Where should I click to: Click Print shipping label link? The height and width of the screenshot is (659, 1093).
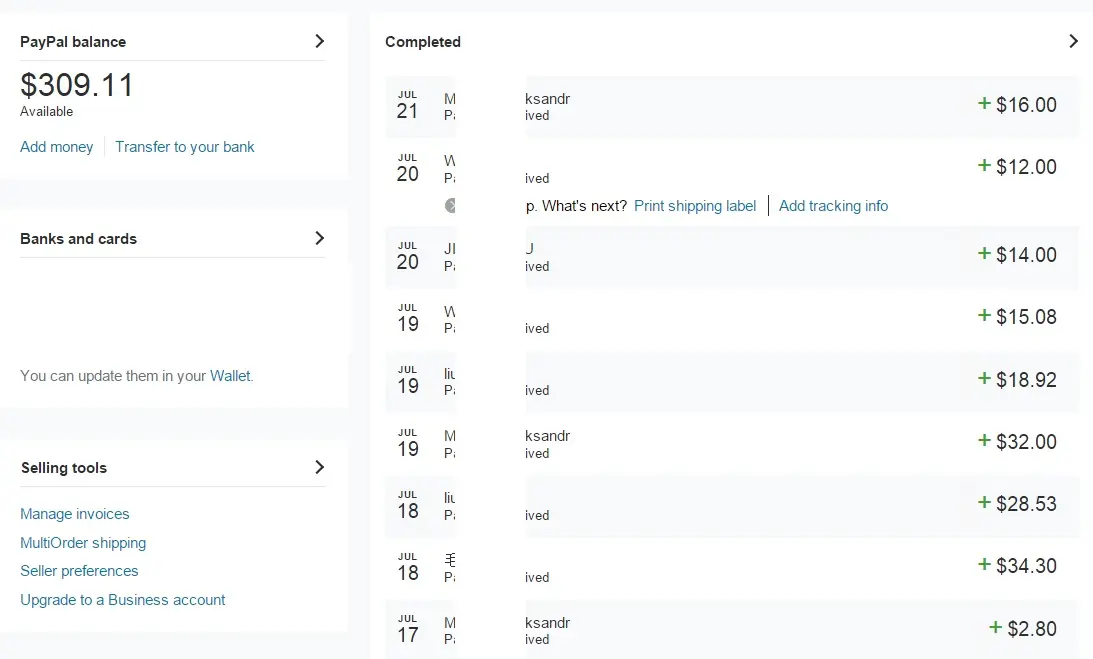(695, 206)
